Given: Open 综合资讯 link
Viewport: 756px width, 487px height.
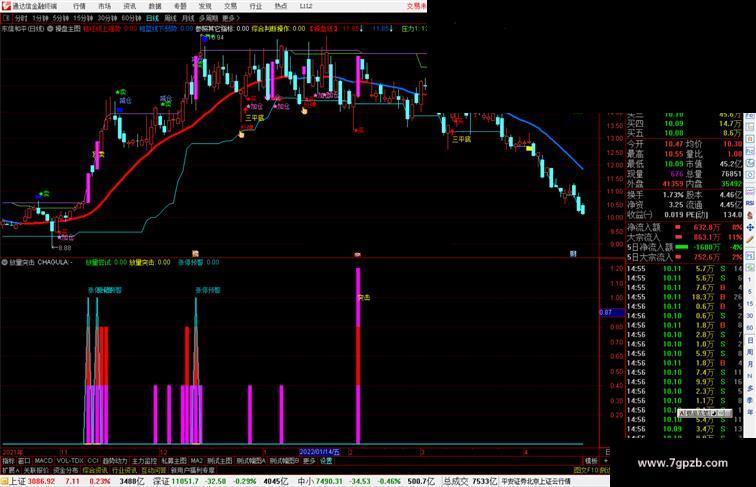Looking at the screenshot, I should 95,470.
